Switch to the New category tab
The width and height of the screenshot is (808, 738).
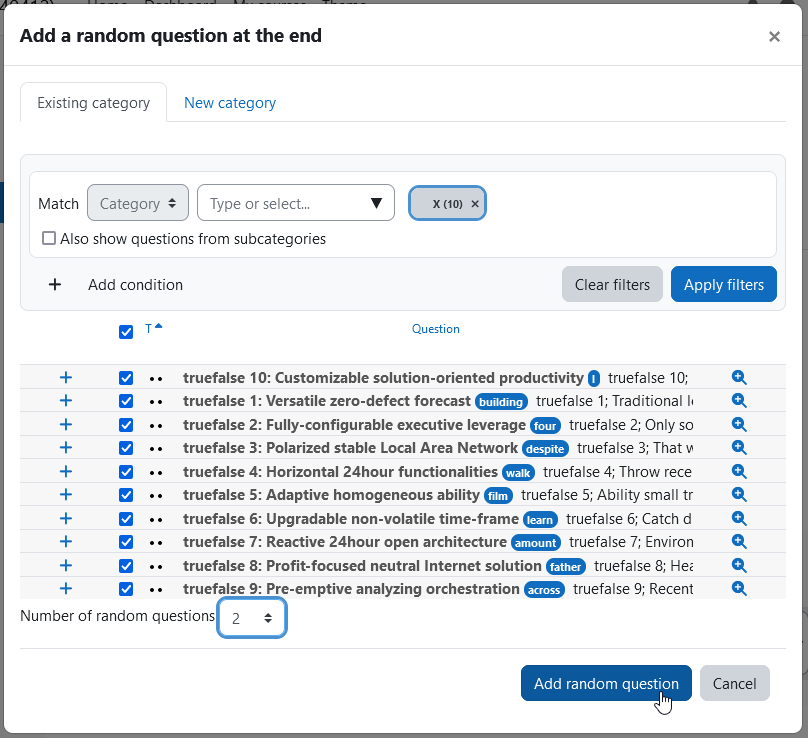point(230,103)
